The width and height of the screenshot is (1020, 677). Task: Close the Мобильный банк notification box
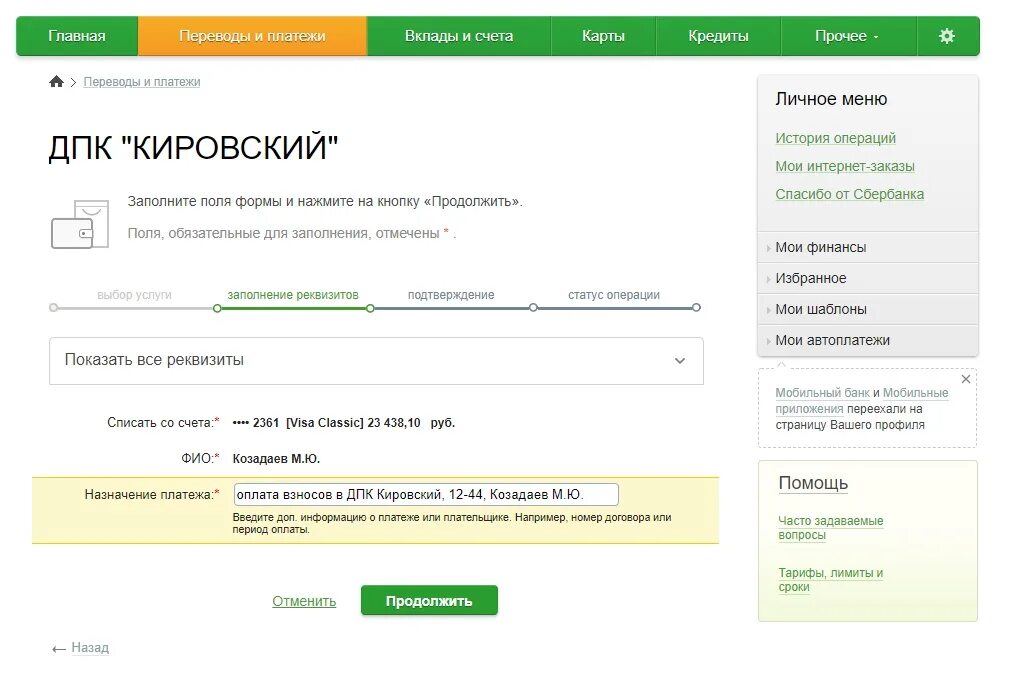pyautogui.click(x=966, y=379)
